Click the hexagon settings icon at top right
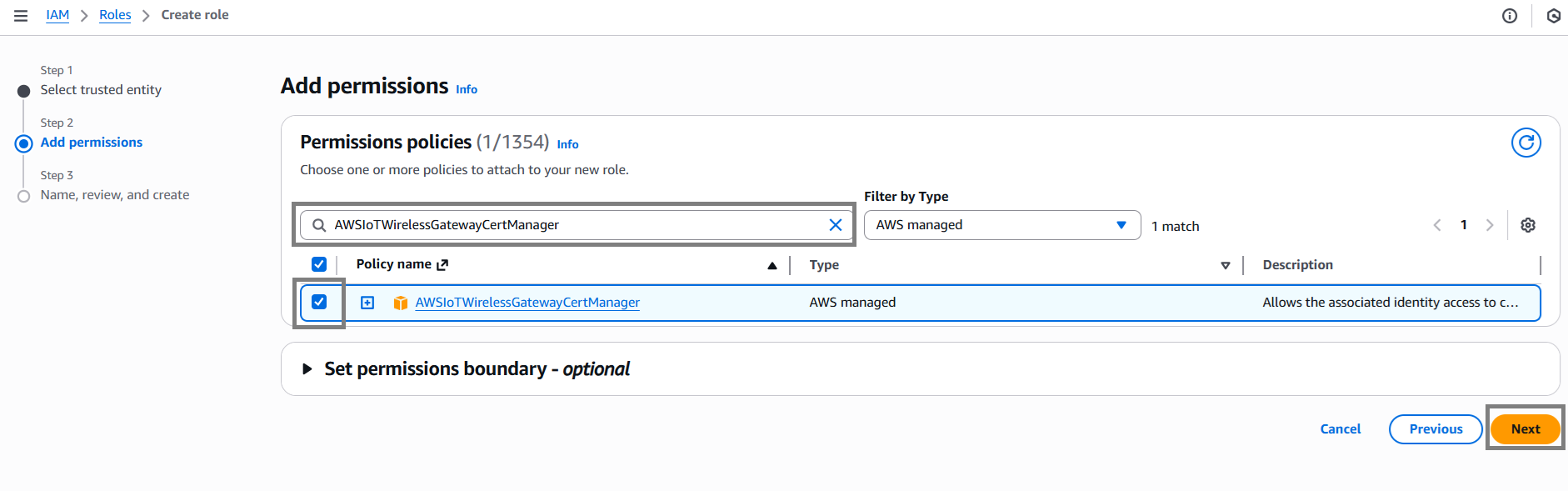Image resolution: width=1568 pixels, height=491 pixels. (1553, 16)
